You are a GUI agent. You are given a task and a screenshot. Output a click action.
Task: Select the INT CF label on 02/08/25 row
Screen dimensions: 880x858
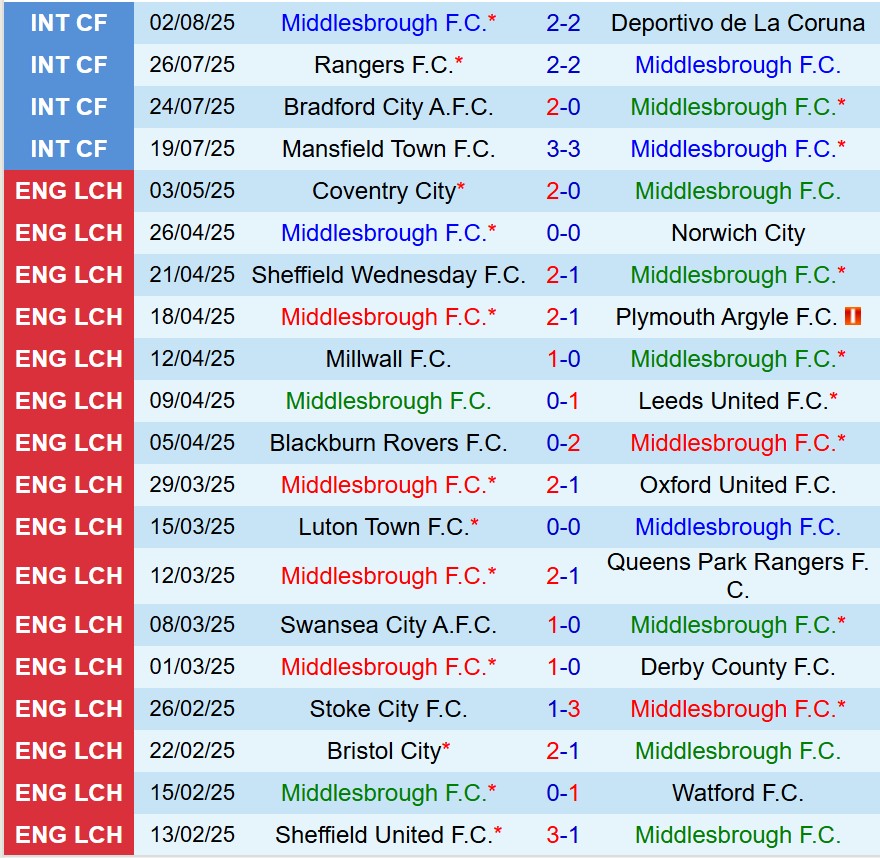click(x=69, y=23)
